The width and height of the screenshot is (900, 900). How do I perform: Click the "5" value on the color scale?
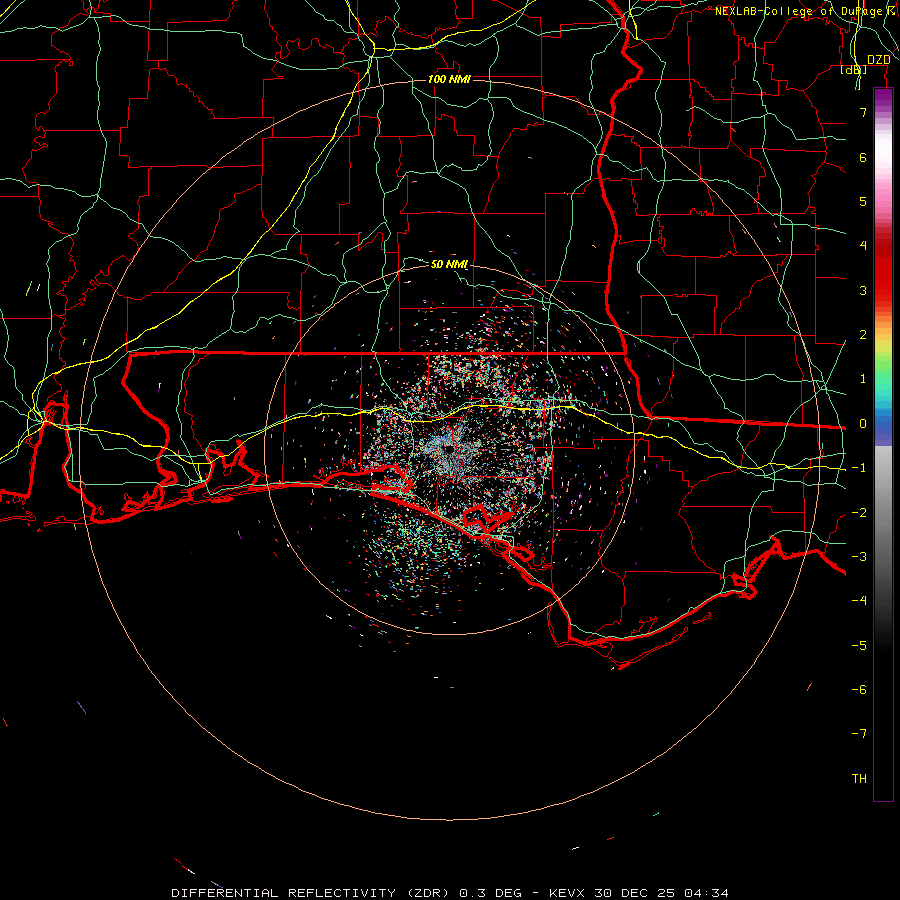click(x=863, y=201)
